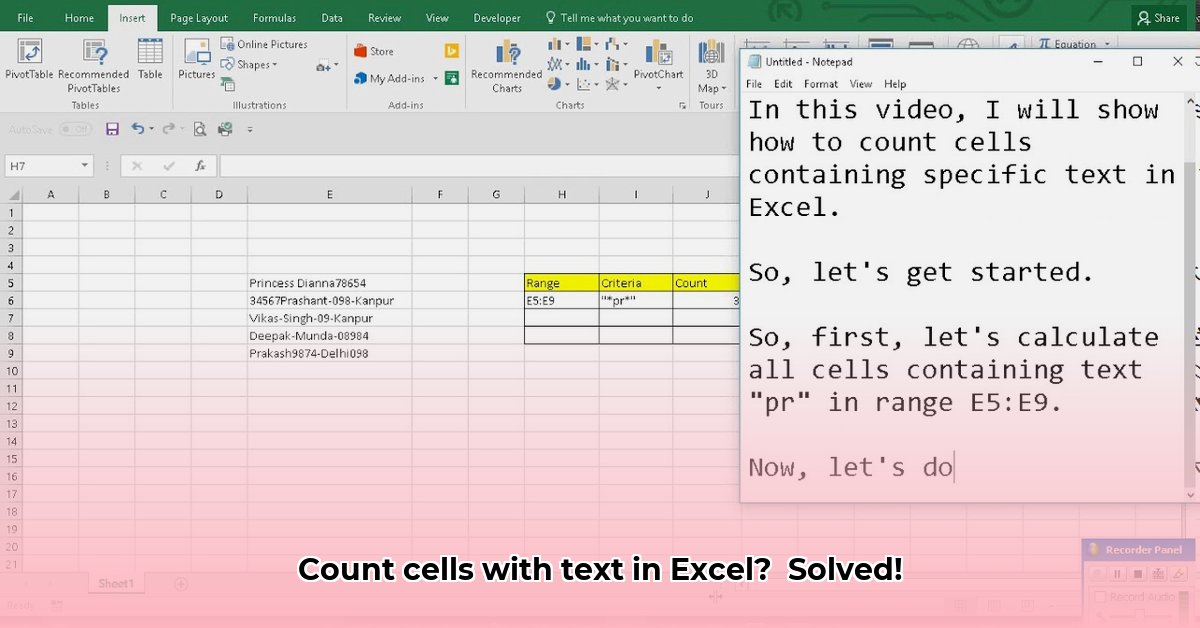This screenshot has width=1200, height=628.
Task: Redo the last action
Action: 168,129
